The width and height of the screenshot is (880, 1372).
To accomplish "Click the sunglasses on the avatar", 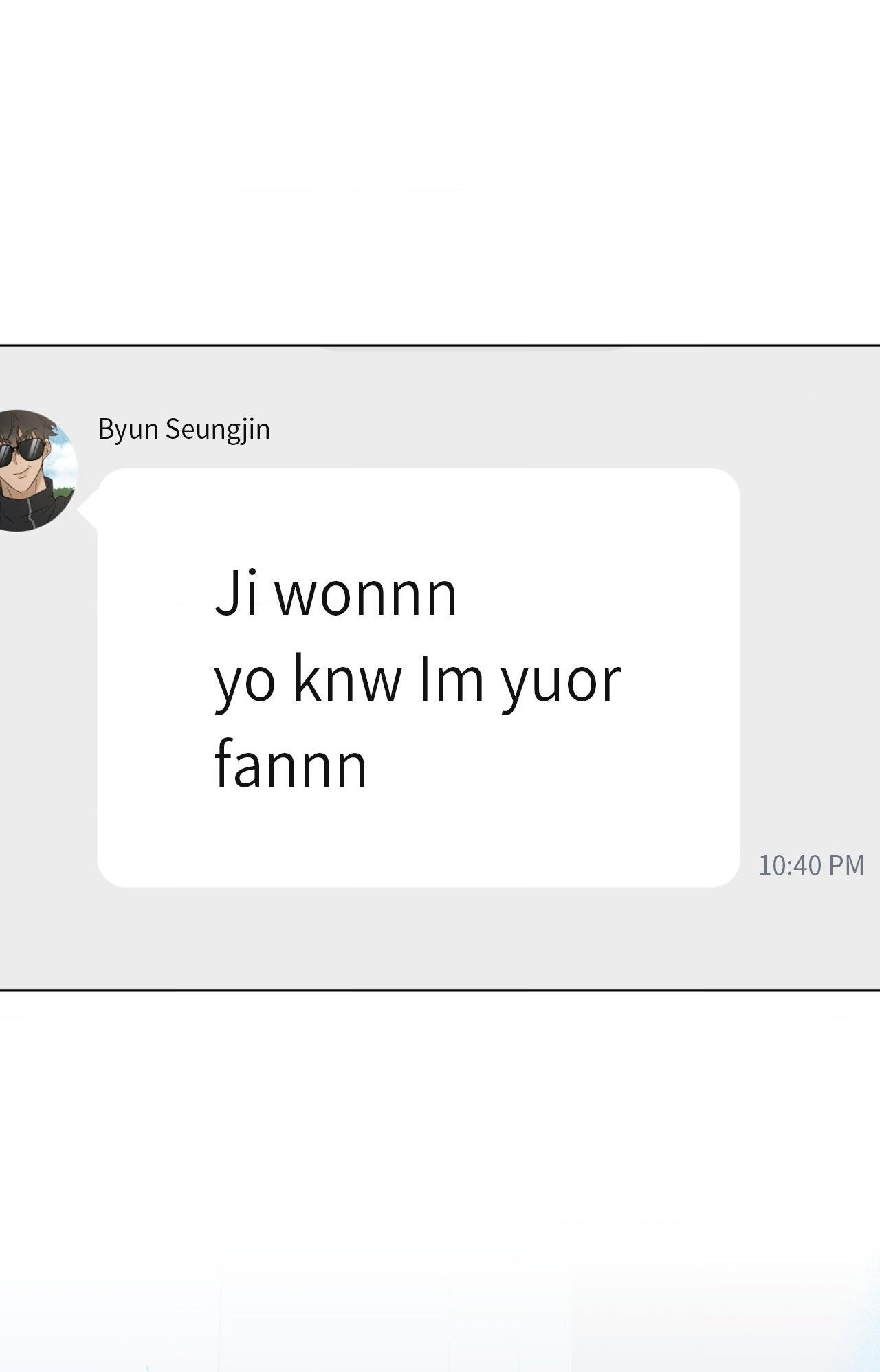I will click(x=22, y=453).
